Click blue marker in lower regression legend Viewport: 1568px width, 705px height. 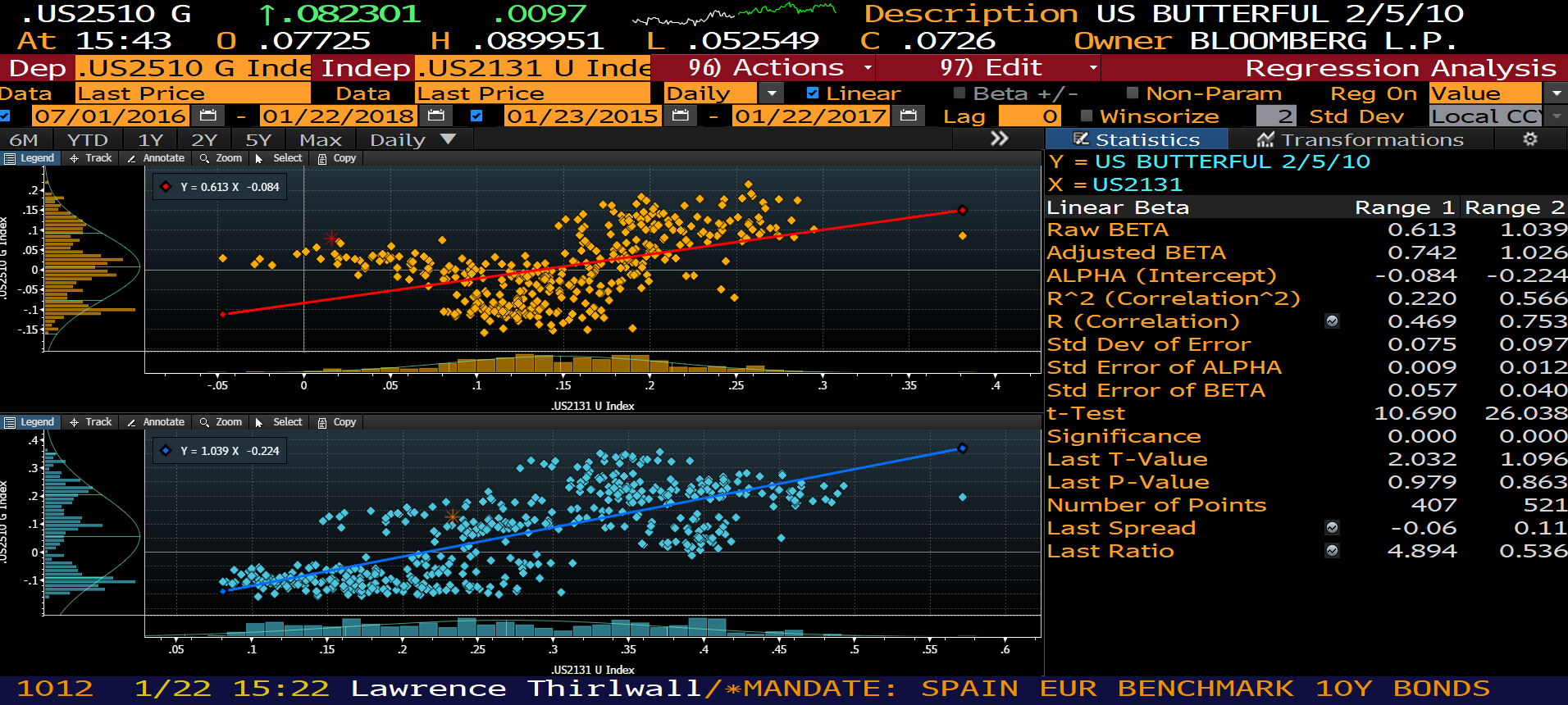[x=166, y=451]
